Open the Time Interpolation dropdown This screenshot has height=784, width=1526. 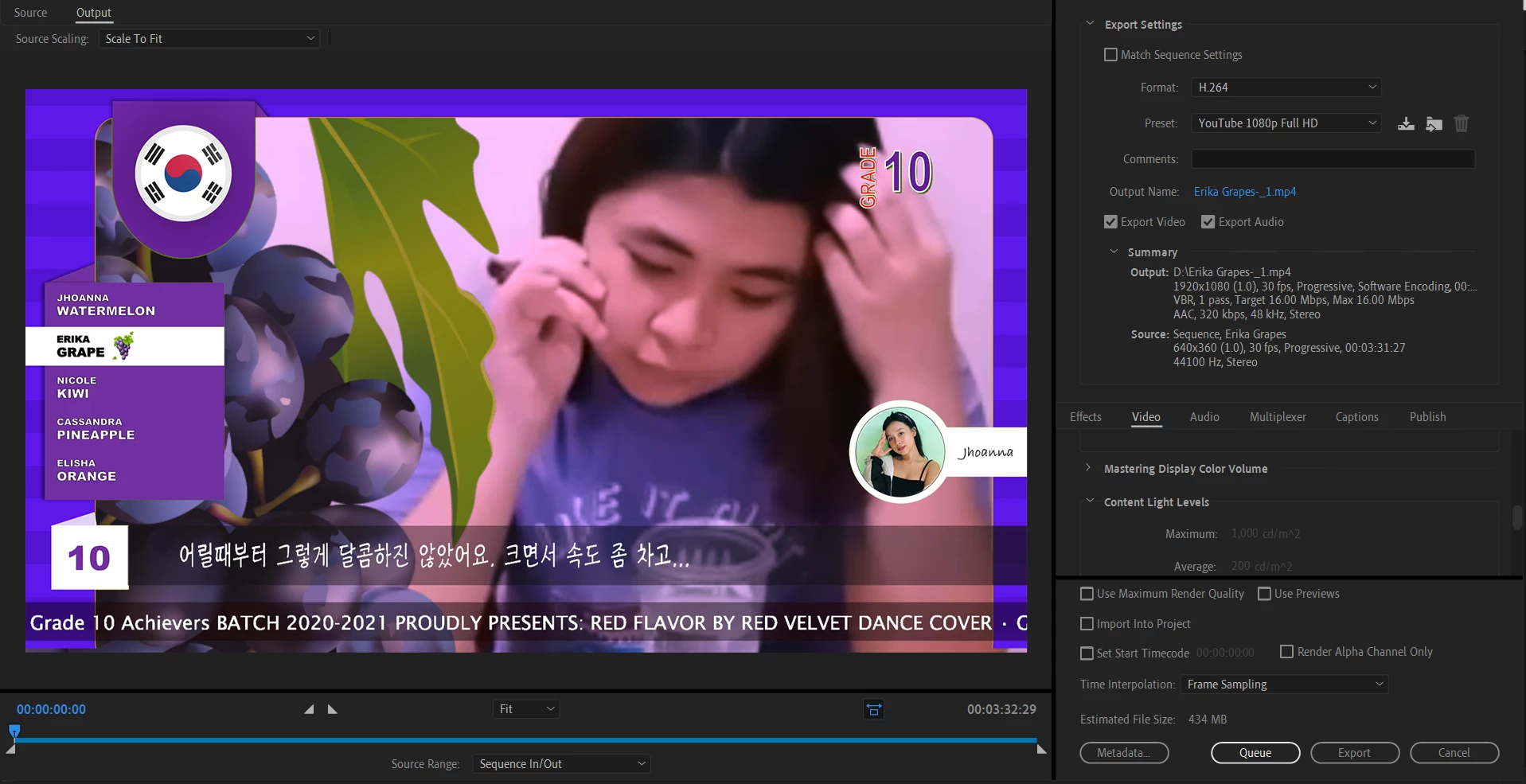pos(1284,685)
